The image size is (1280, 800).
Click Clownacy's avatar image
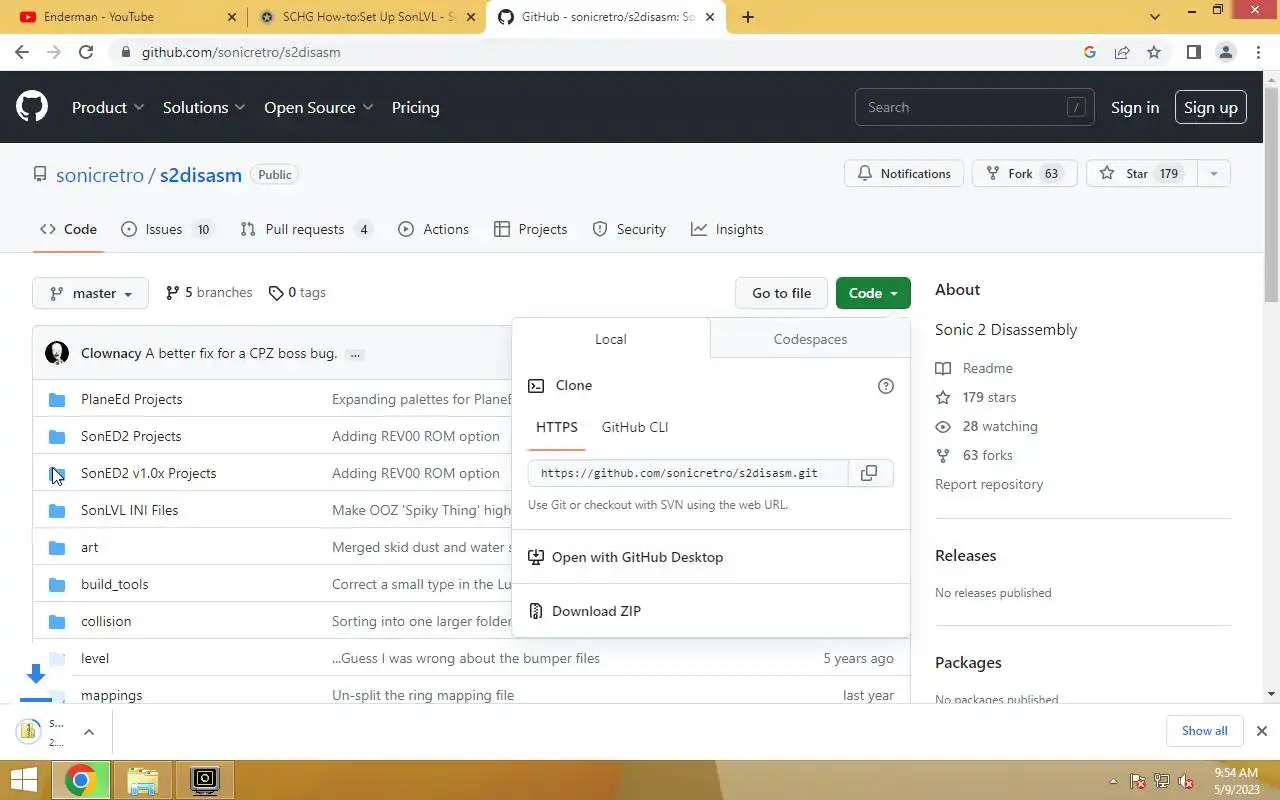57,353
